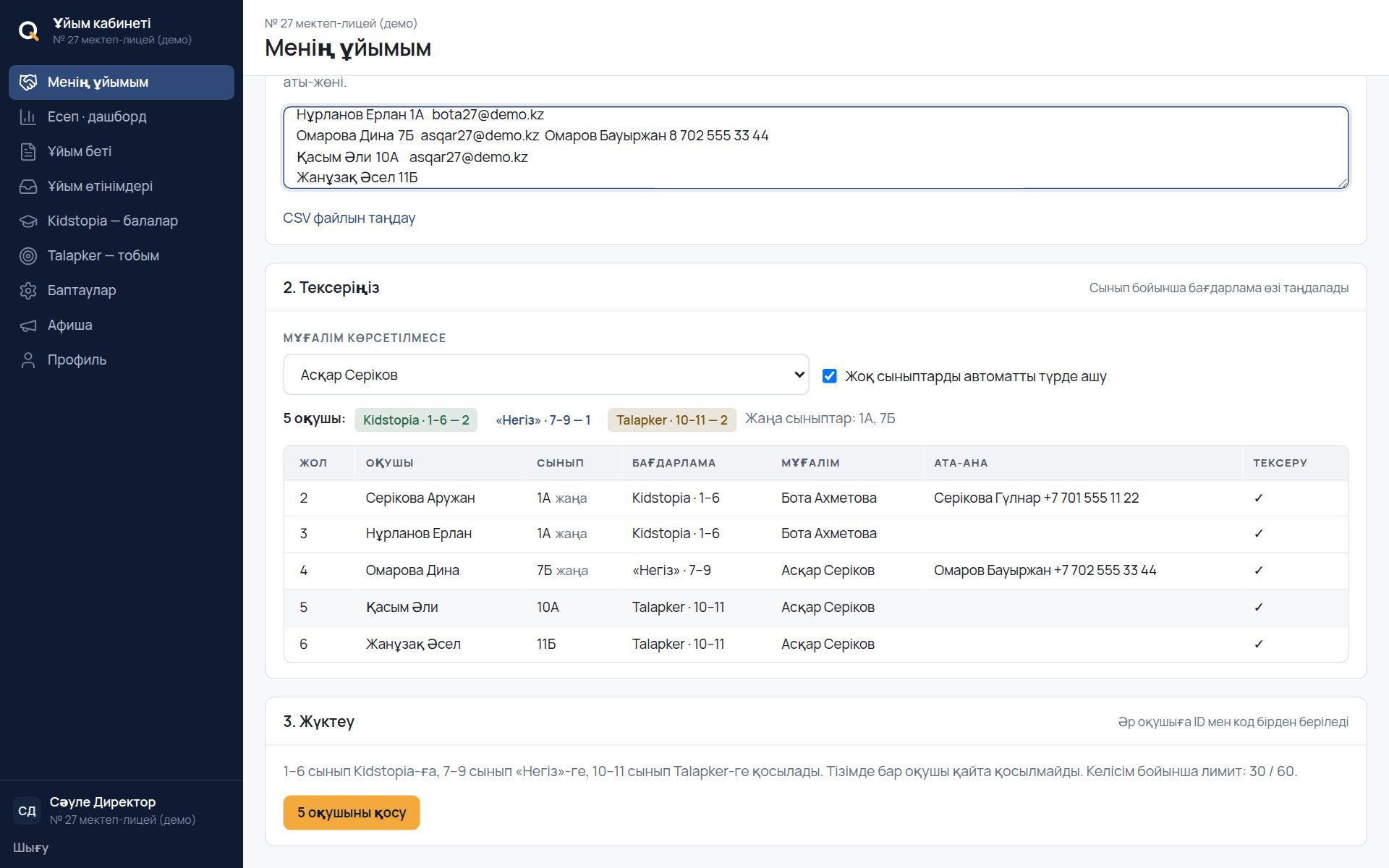Click the 5 оқушыны қосу button
The image size is (1389, 868).
tap(352, 813)
